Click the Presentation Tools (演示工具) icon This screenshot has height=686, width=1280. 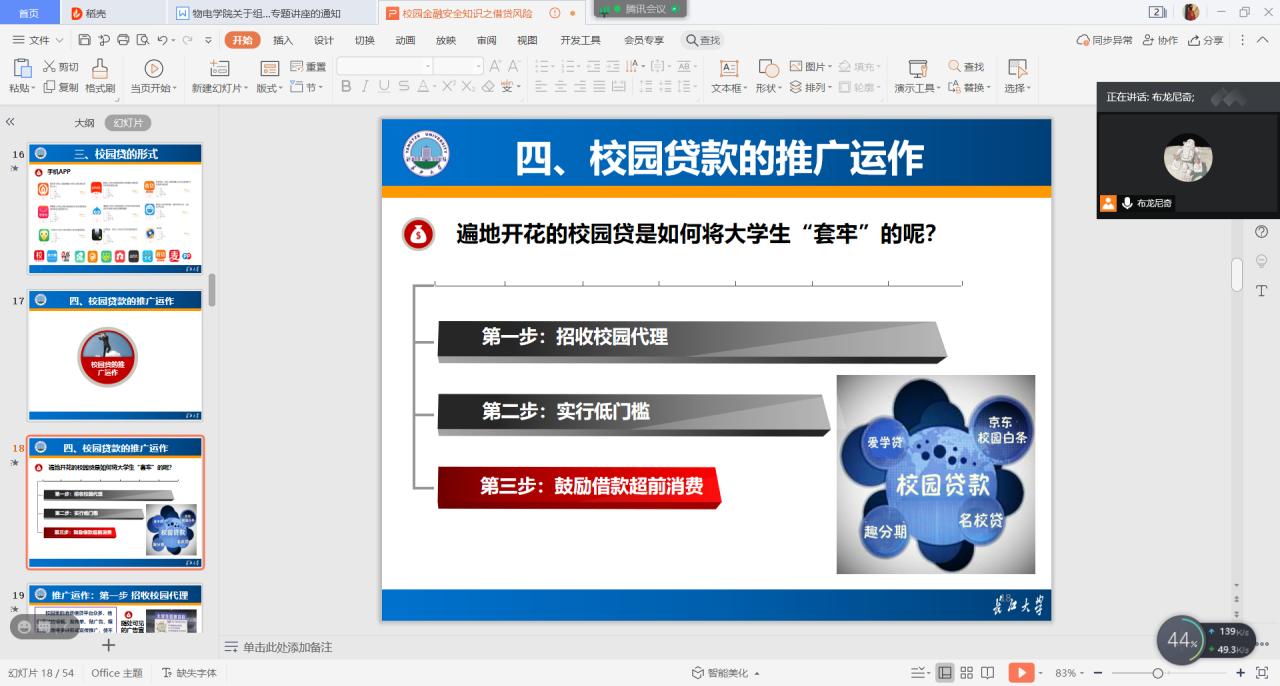[918, 68]
